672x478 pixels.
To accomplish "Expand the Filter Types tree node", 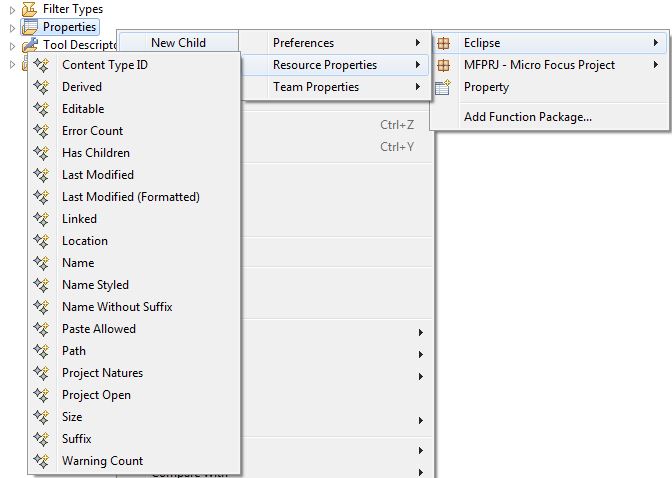I will (12, 9).
